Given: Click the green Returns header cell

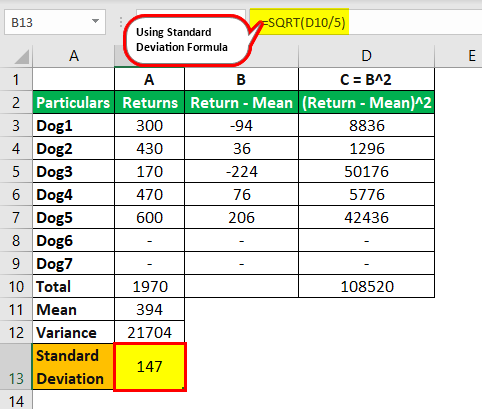Looking at the screenshot, I should 150,102.
